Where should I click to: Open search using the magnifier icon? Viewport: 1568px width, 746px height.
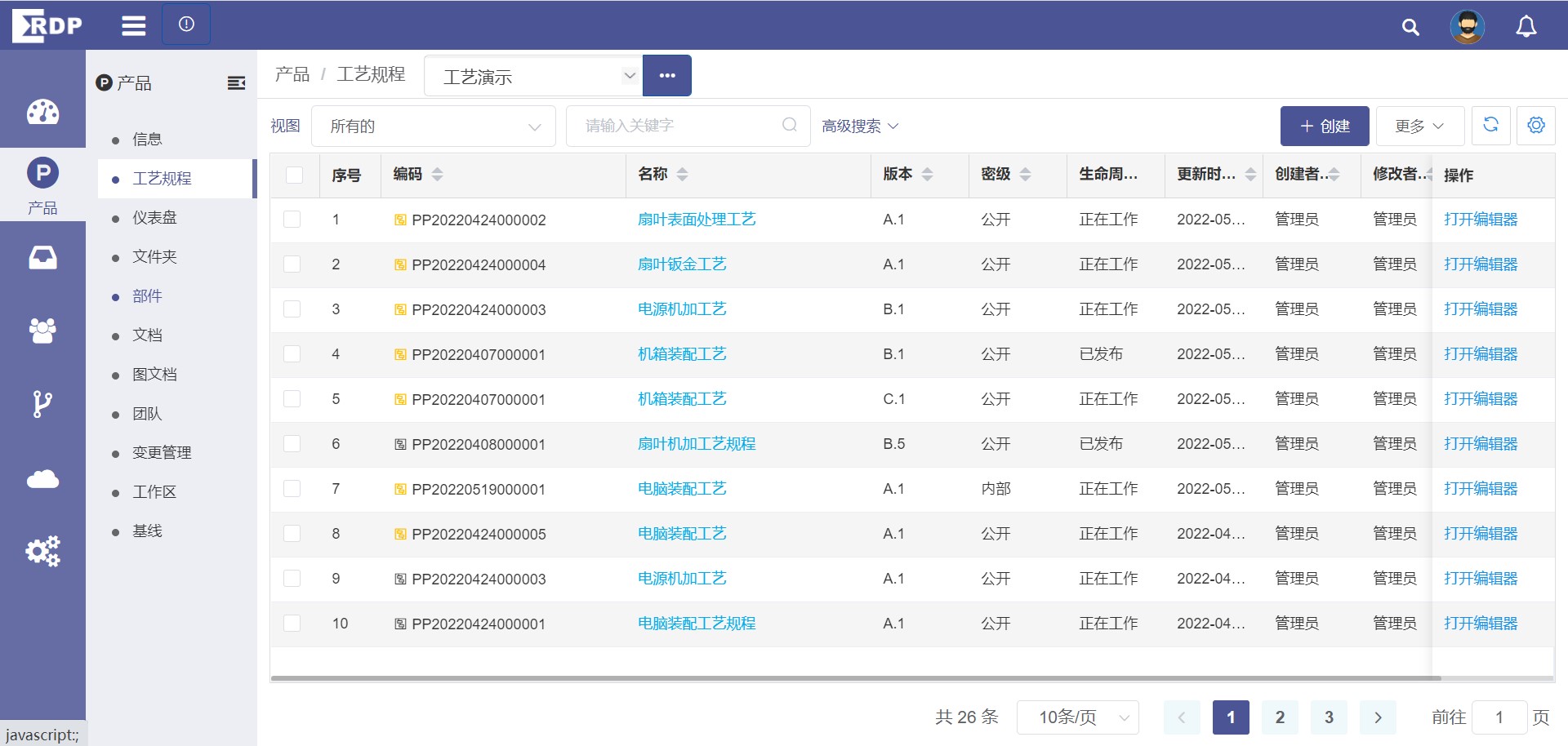(1410, 26)
